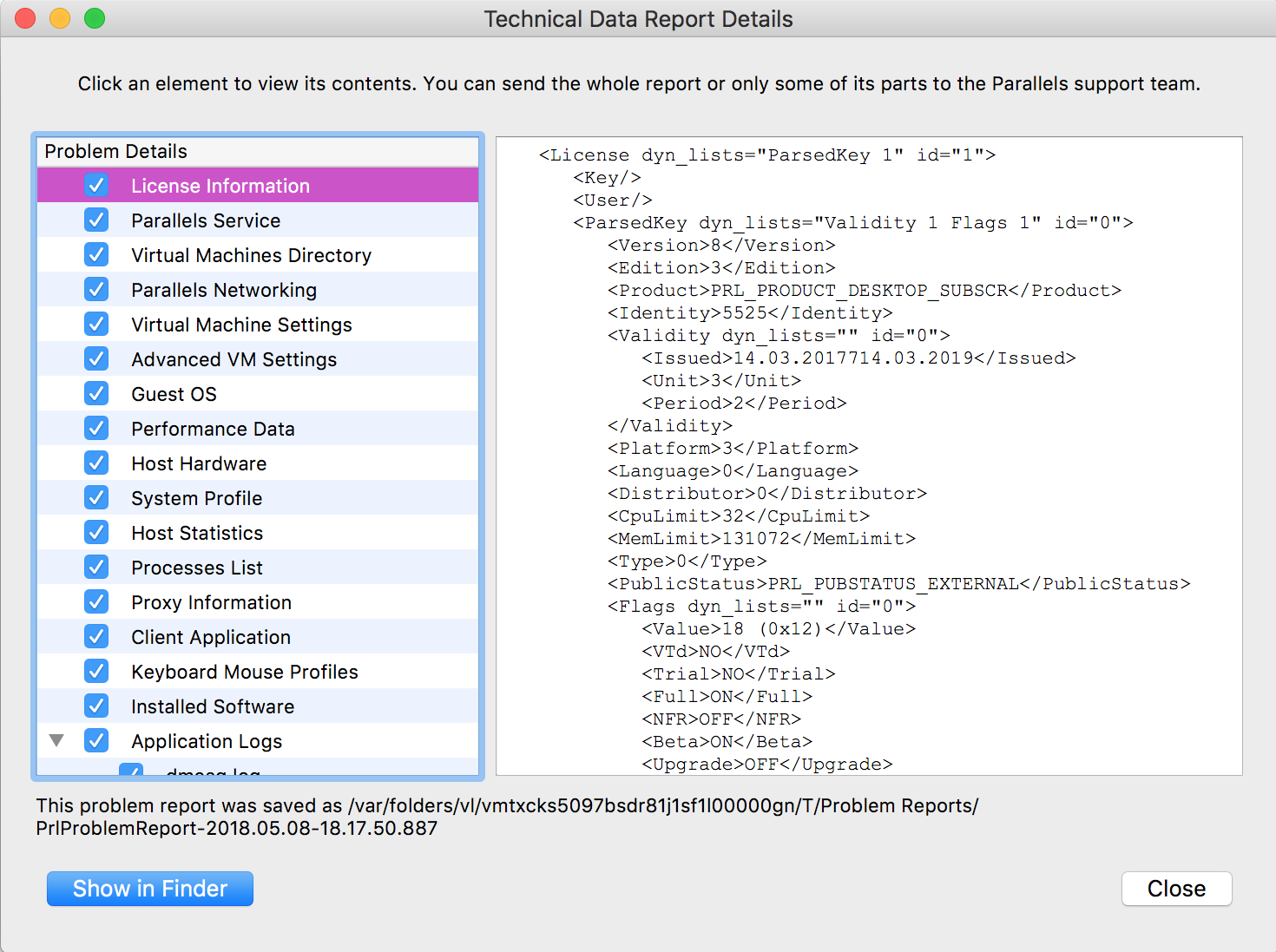Viewport: 1276px width, 952px height.
Task: Click the Show in Finder button
Action: click(x=150, y=889)
